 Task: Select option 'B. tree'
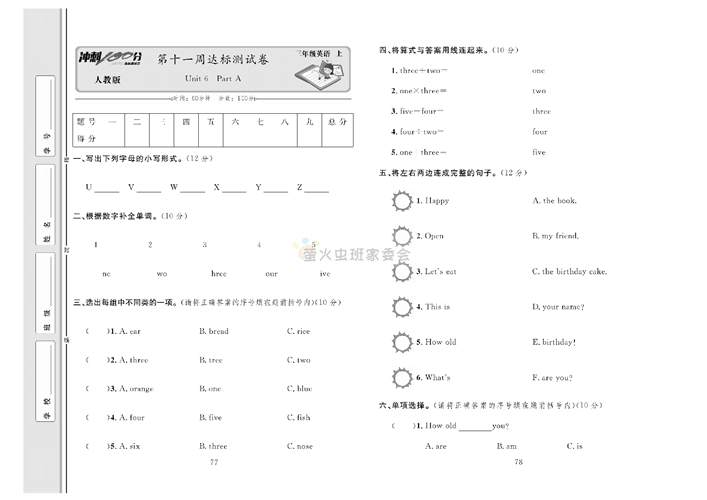(211, 360)
